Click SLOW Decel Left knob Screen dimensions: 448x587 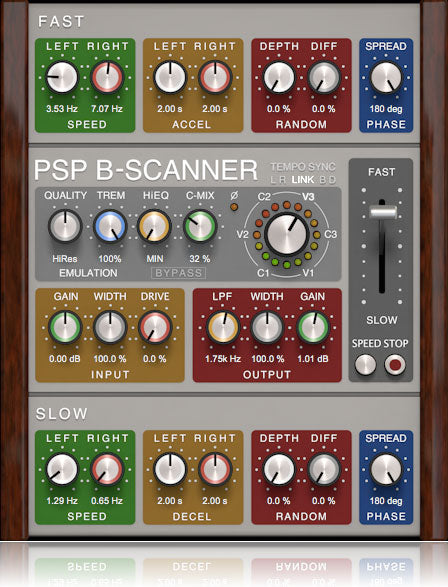(170, 469)
